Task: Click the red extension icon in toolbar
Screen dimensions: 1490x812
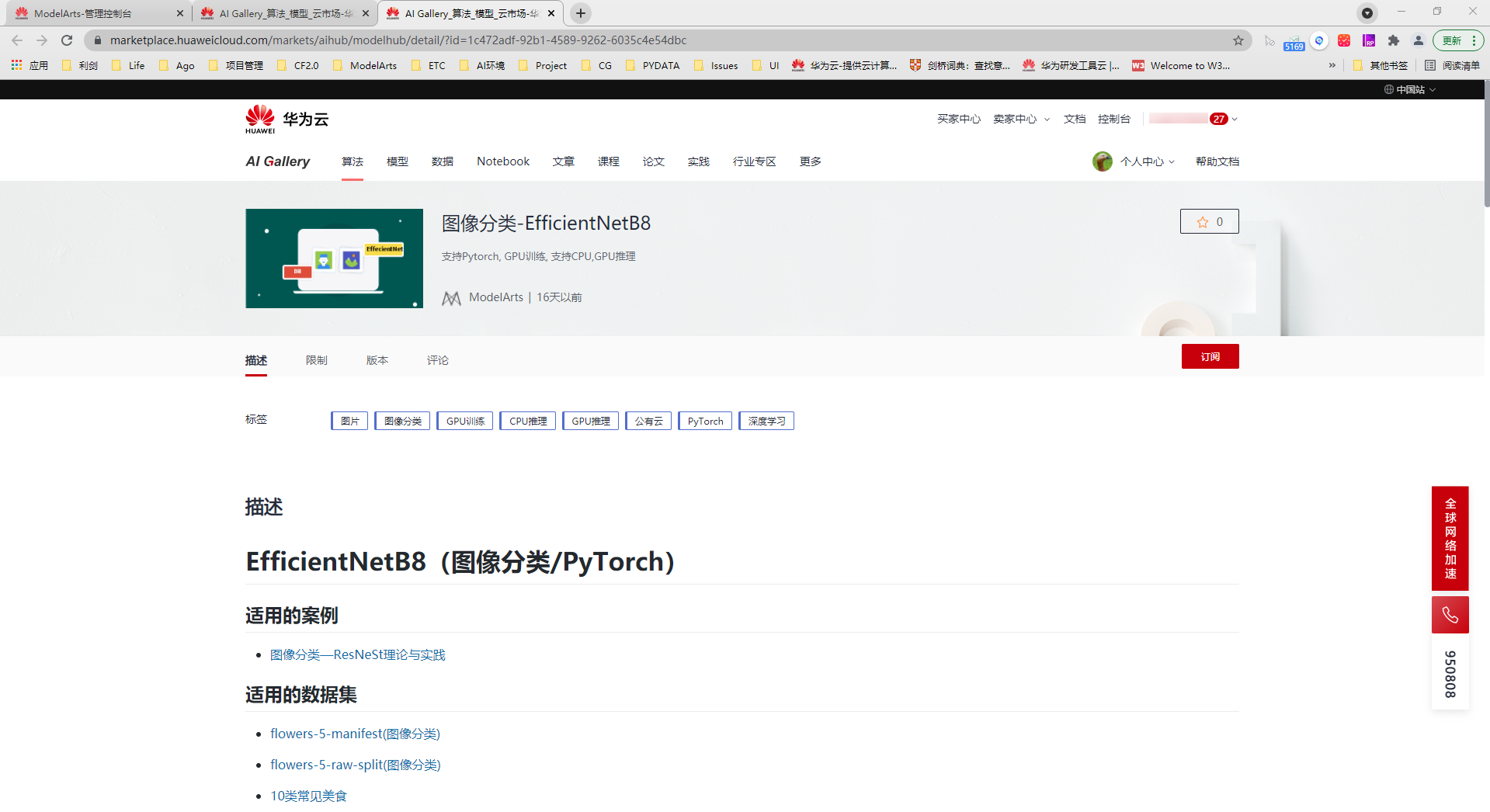Action: [x=1344, y=40]
